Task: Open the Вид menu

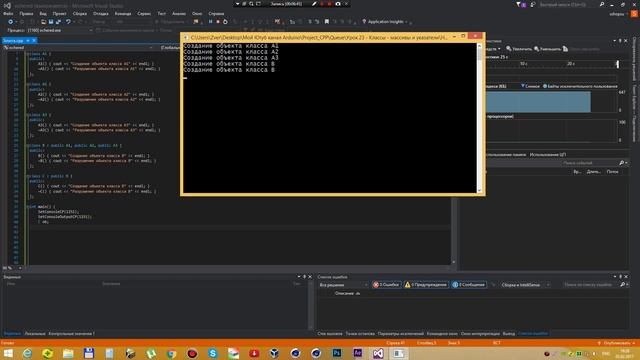Action: (x=43, y=13)
